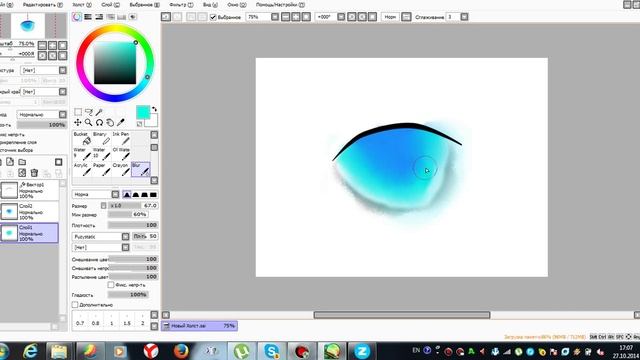640x360 pixels.
Task: Pick the Eyedropper color picker tool
Action: (121, 122)
